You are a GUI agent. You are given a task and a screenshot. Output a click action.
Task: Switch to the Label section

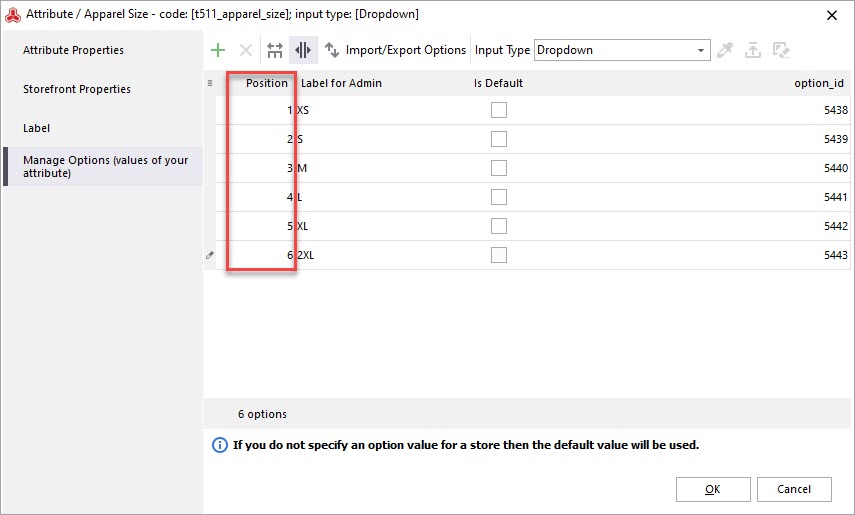[104, 128]
